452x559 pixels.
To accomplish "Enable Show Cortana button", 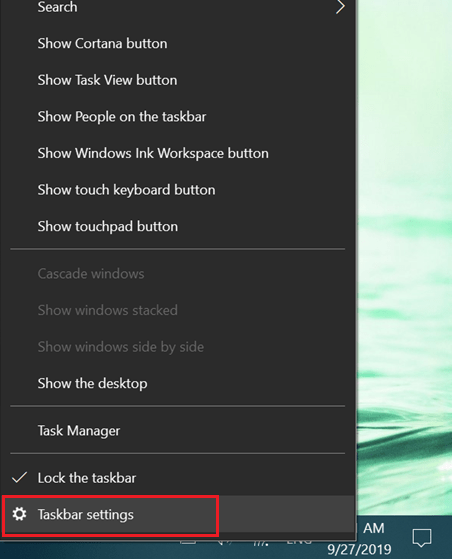I will point(102,43).
